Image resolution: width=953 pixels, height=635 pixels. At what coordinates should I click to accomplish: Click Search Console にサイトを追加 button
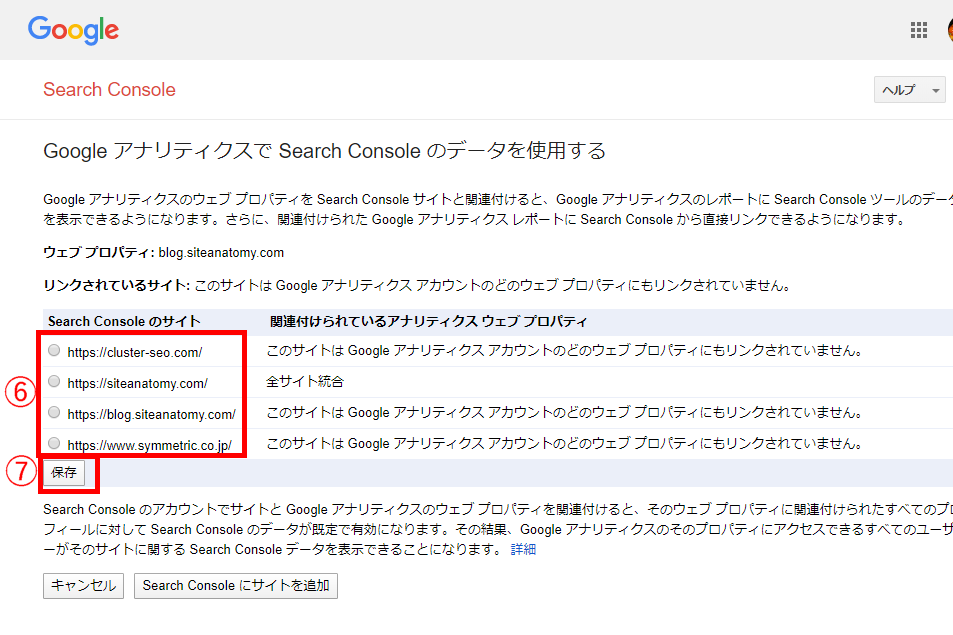[x=236, y=586]
